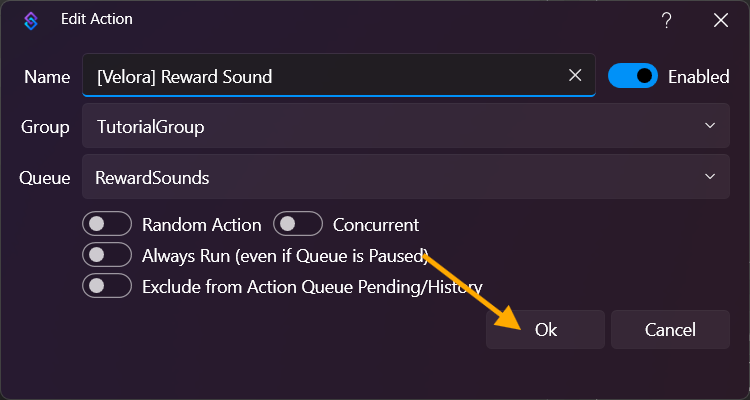Clear the Name field with X icon
This screenshot has width=750, height=400.
click(575, 75)
